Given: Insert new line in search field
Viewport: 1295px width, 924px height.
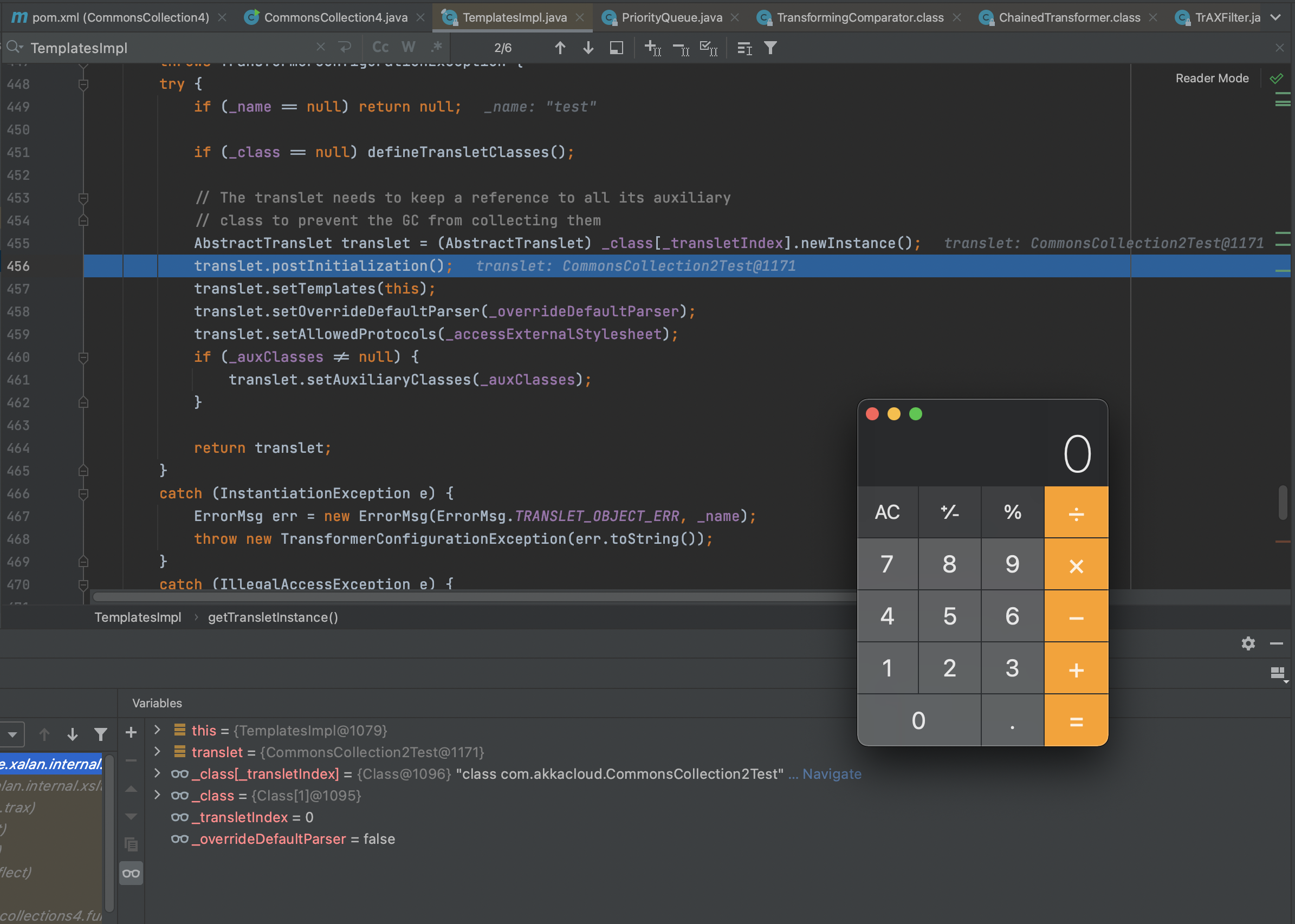Looking at the screenshot, I should pyautogui.click(x=345, y=47).
